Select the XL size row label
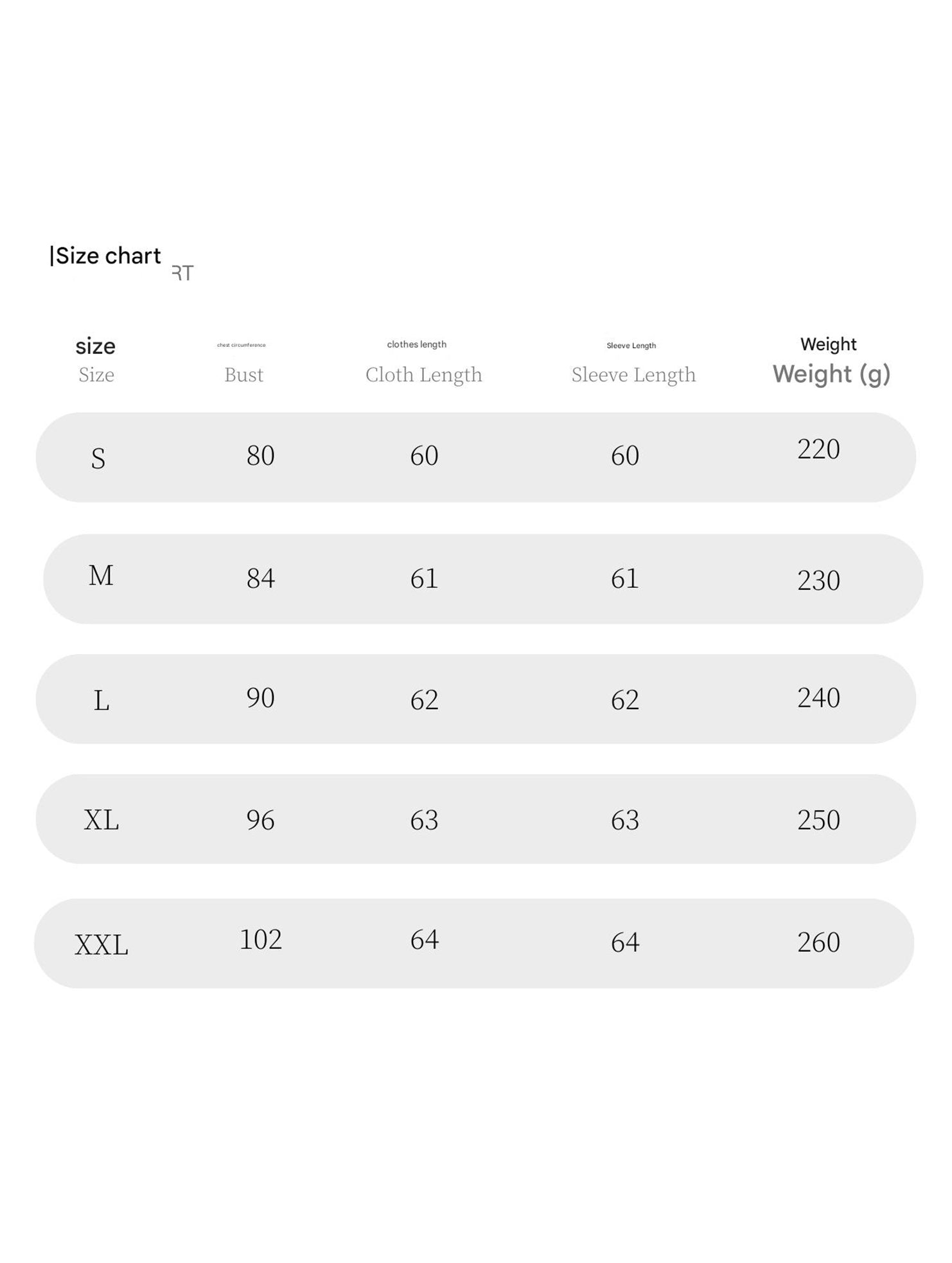Screen dimensions: 952x1263 pyautogui.click(x=101, y=820)
